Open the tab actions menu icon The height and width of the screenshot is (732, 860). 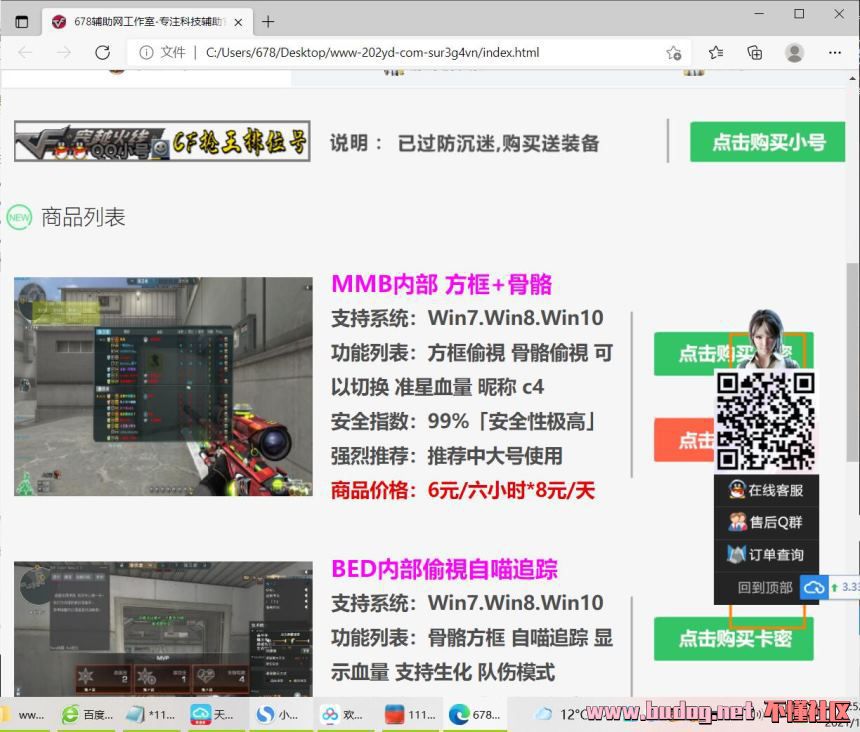click(x=21, y=22)
